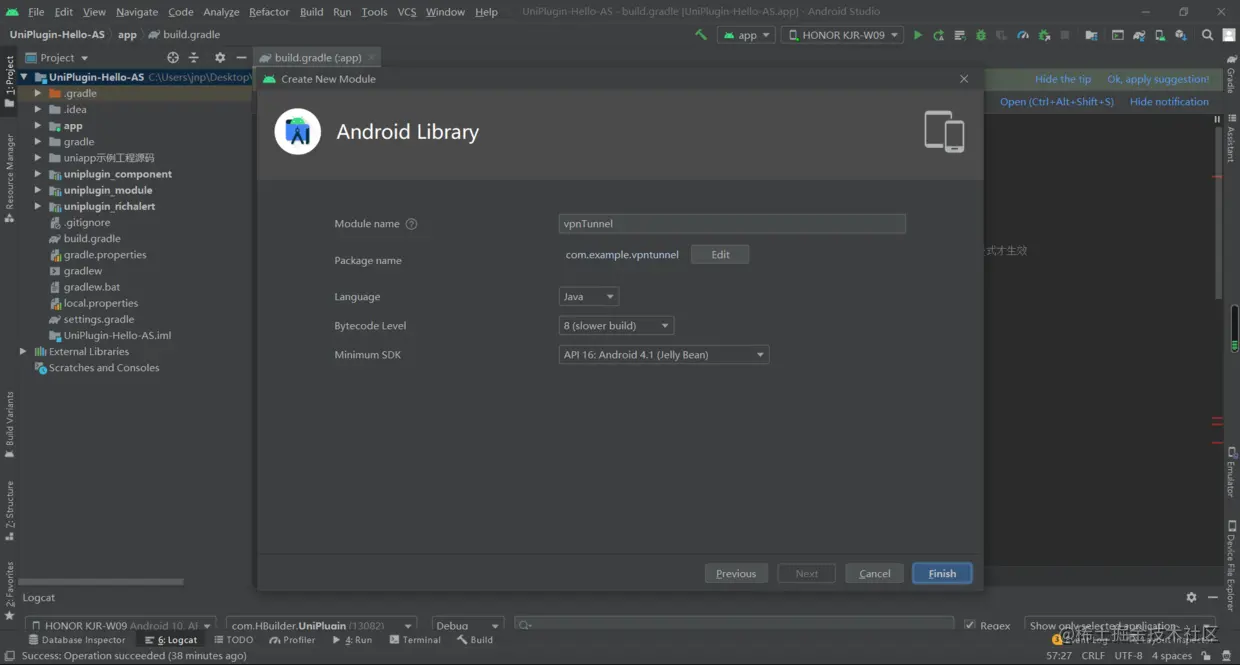The height and width of the screenshot is (665, 1240).
Task: Hide the Project panel with minus icon
Action: click(241, 58)
